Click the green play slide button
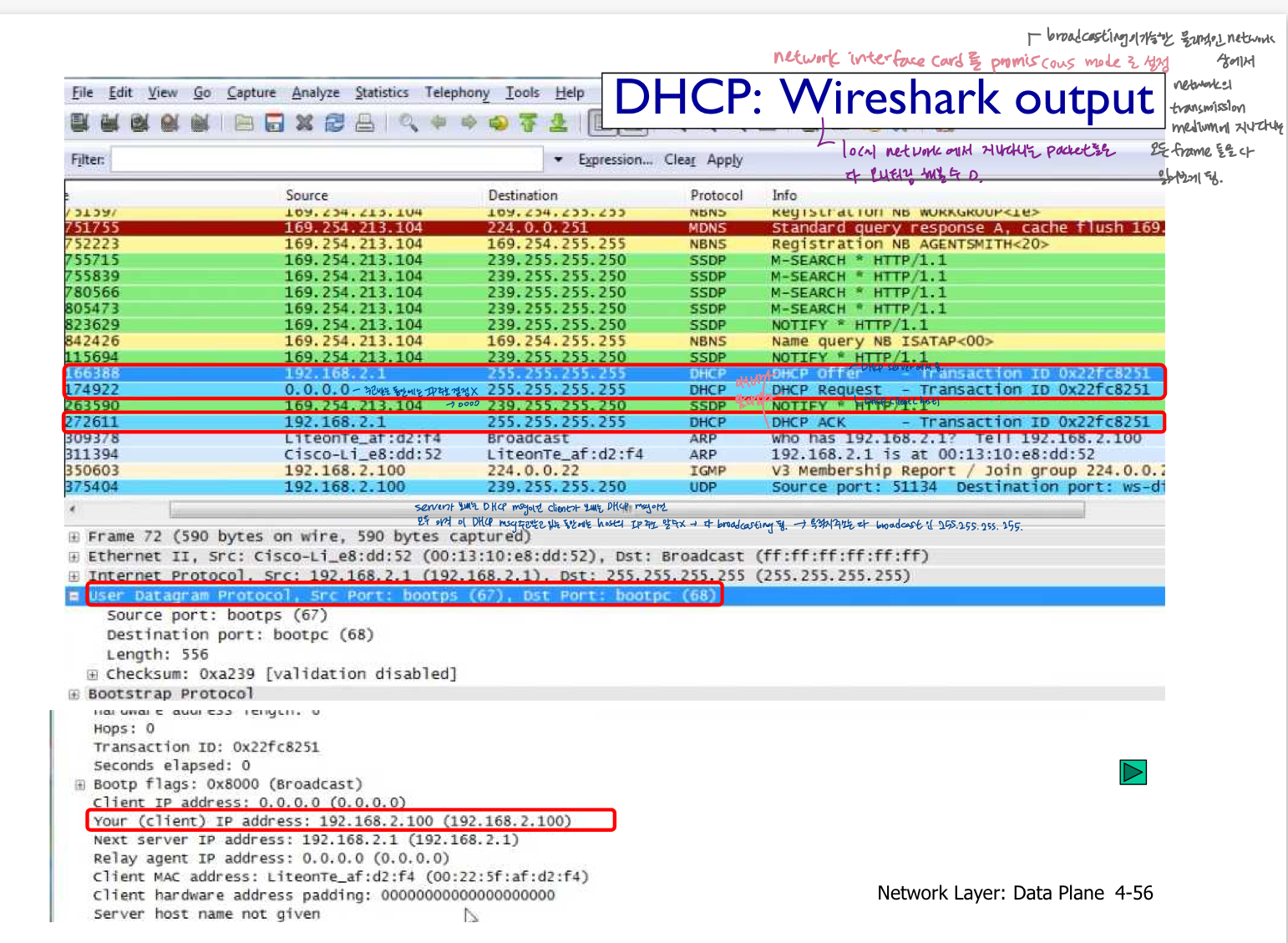 (x=1133, y=772)
